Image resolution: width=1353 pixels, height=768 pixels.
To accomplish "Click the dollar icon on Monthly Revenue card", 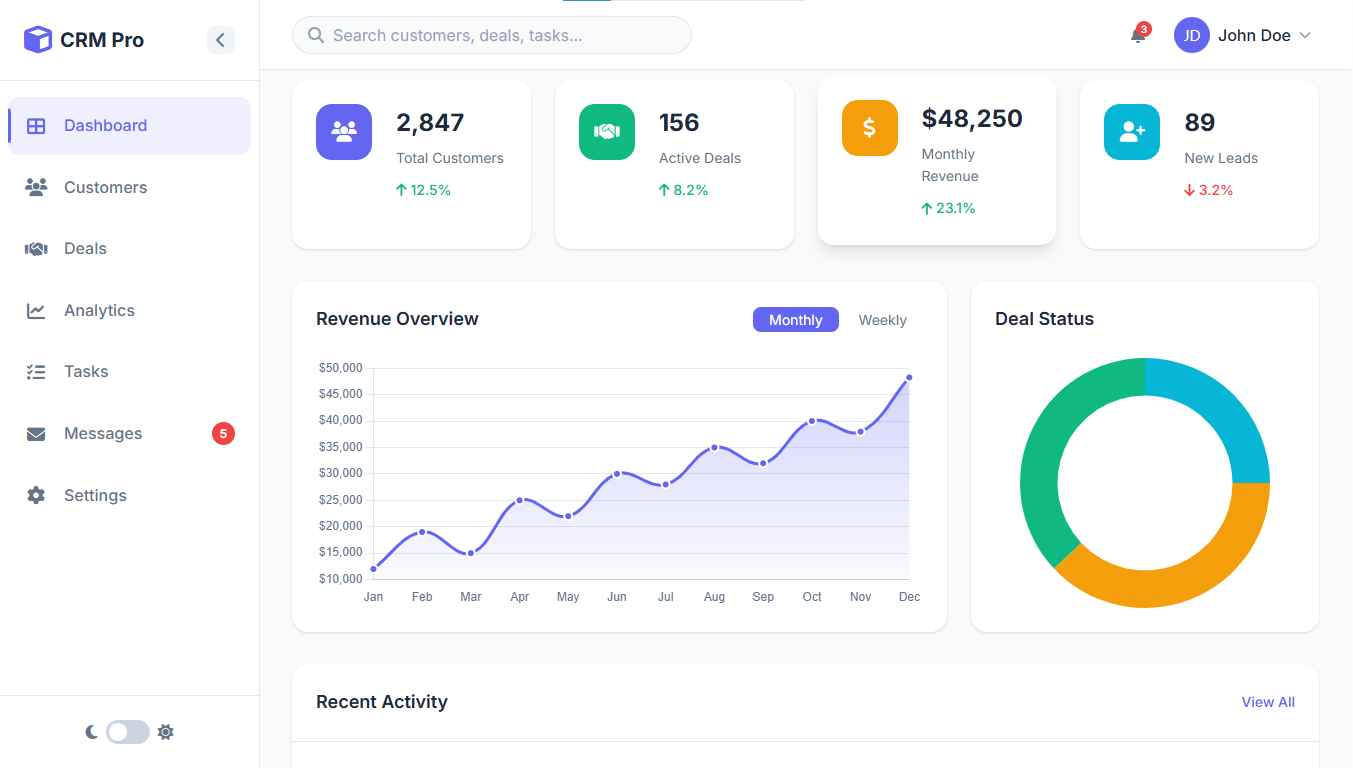I will [869, 128].
